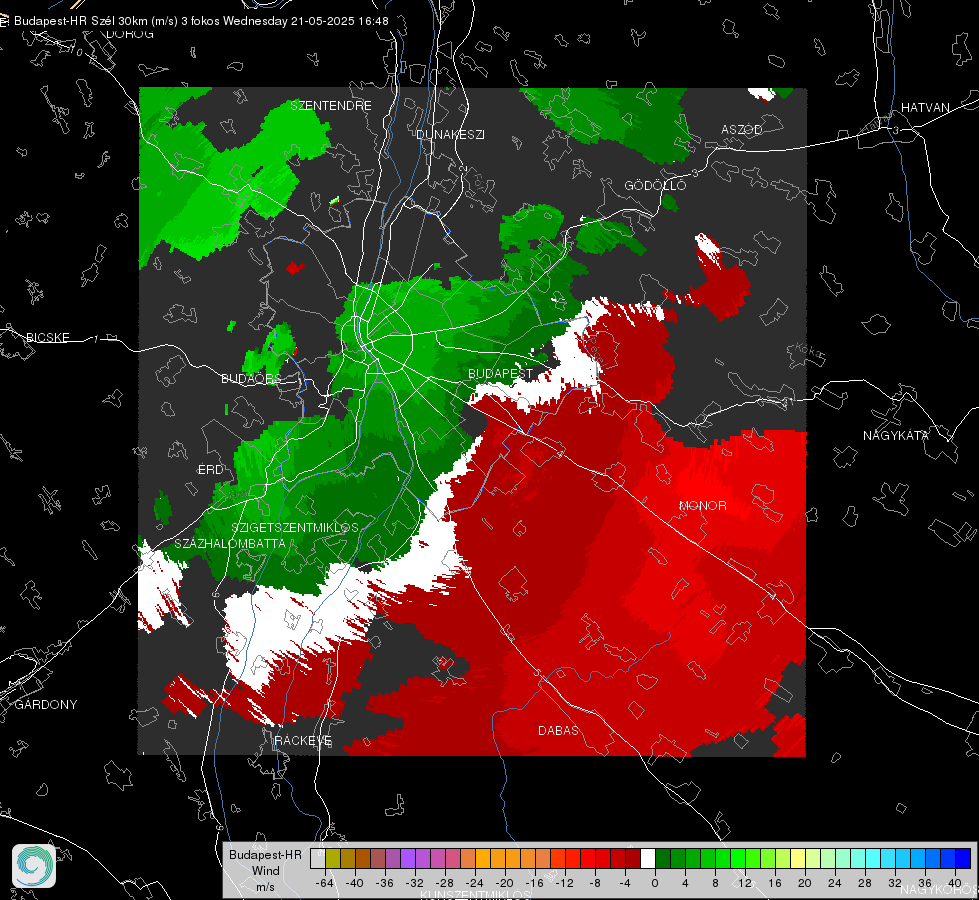Click the 28 legend tick label
Image resolution: width=979 pixels, height=900 pixels.
pos(865,883)
